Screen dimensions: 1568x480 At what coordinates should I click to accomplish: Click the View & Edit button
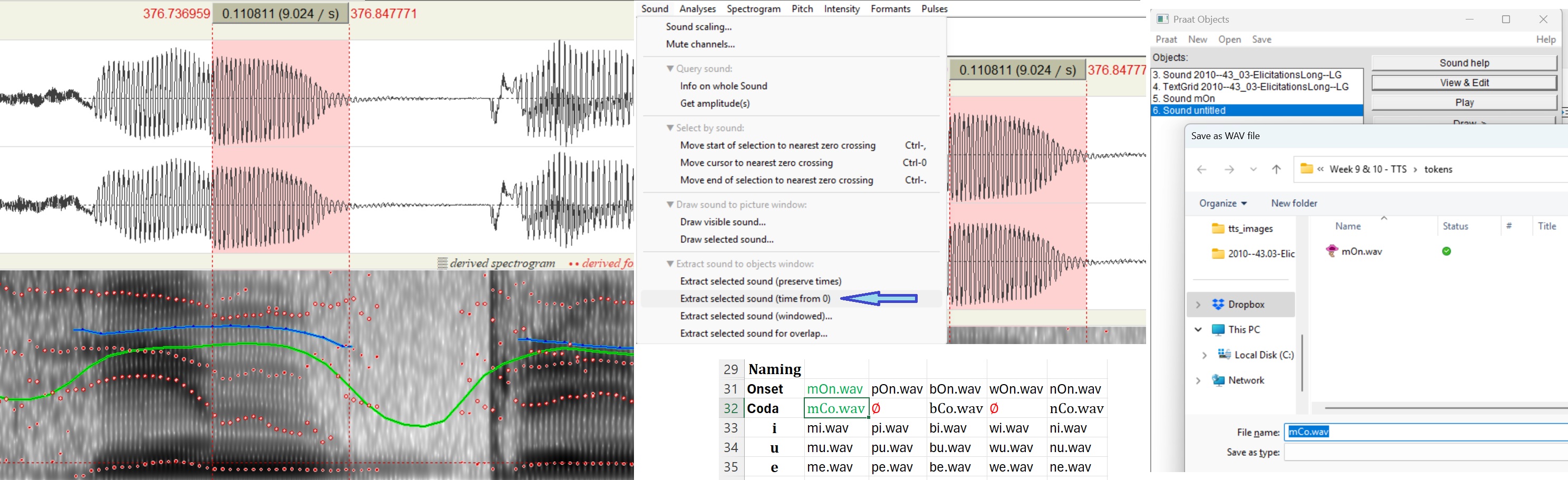pos(1463,83)
